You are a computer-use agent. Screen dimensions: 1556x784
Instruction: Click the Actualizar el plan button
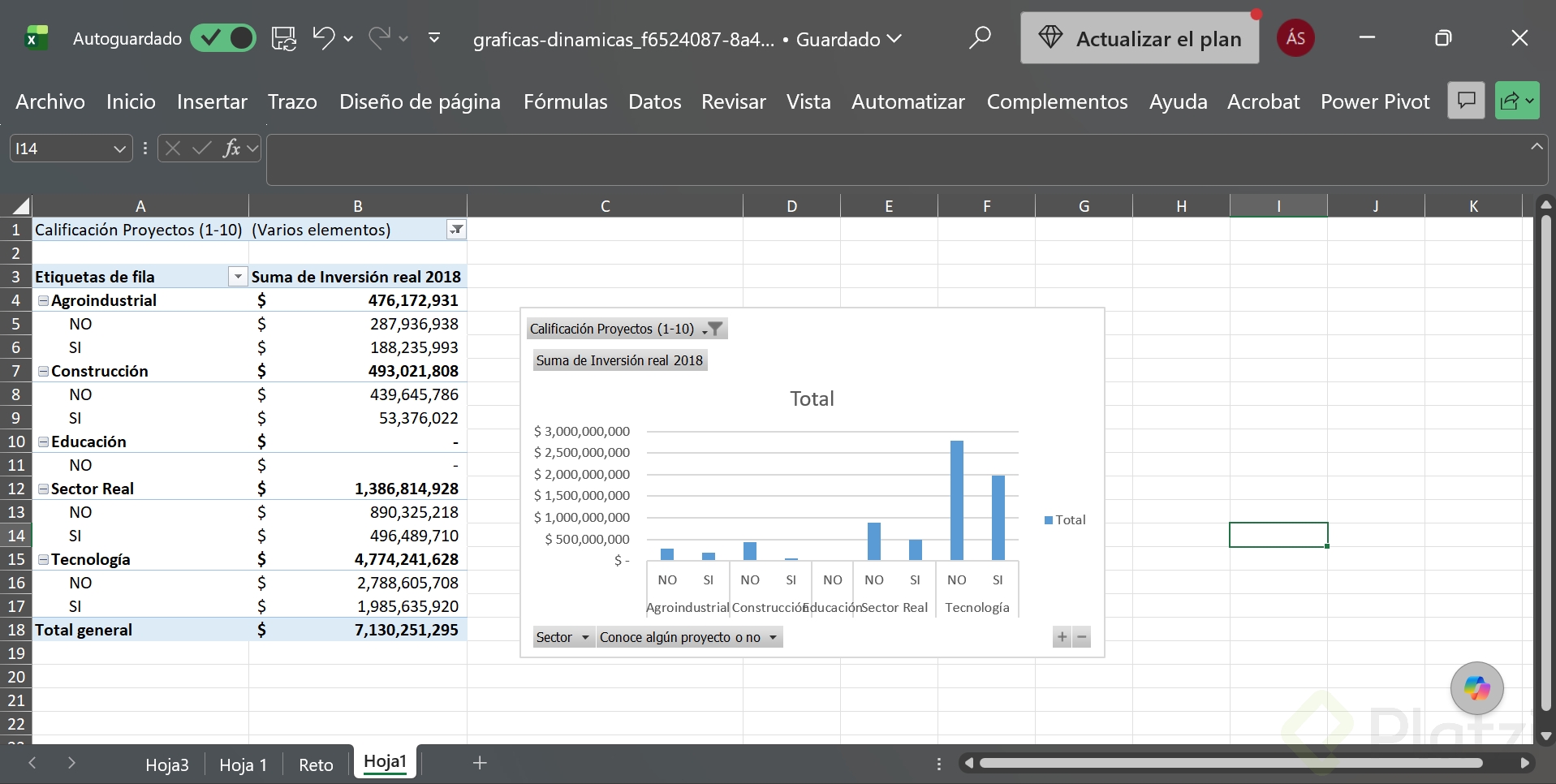coord(1140,38)
